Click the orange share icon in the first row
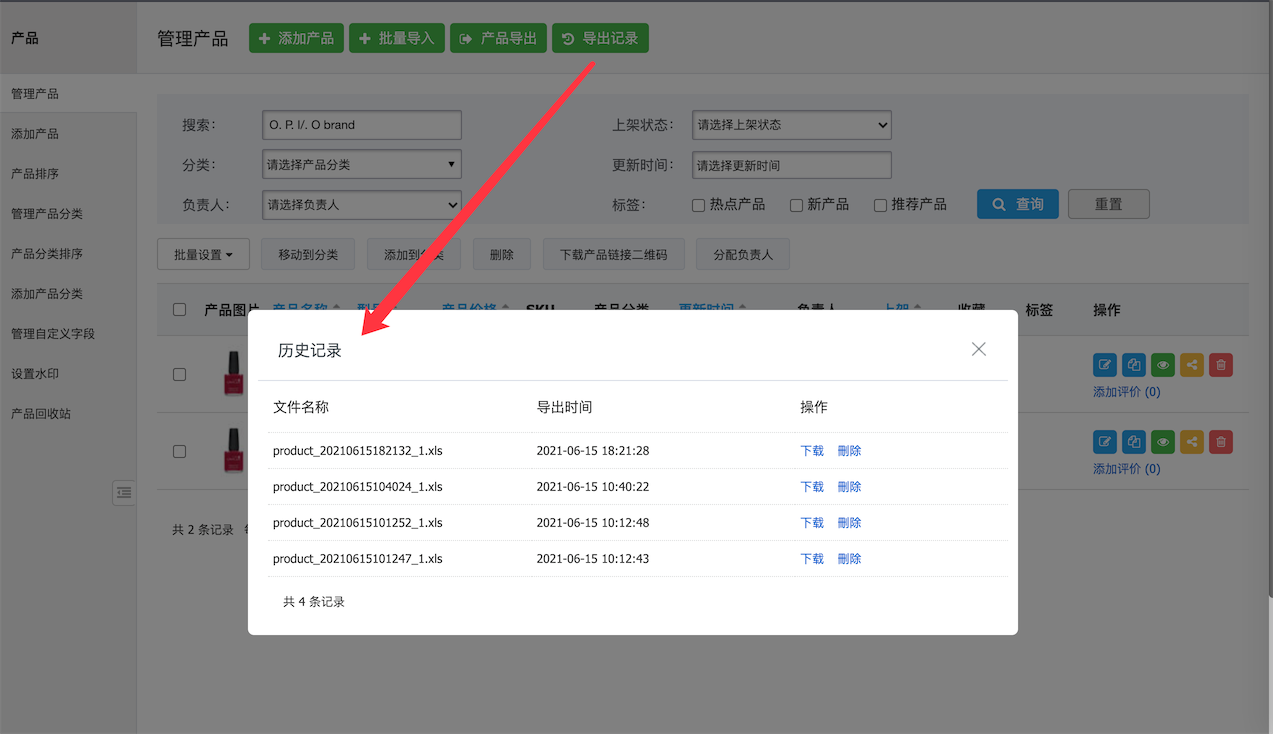Image resolution: width=1273 pixels, height=734 pixels. pos(1191,365)
